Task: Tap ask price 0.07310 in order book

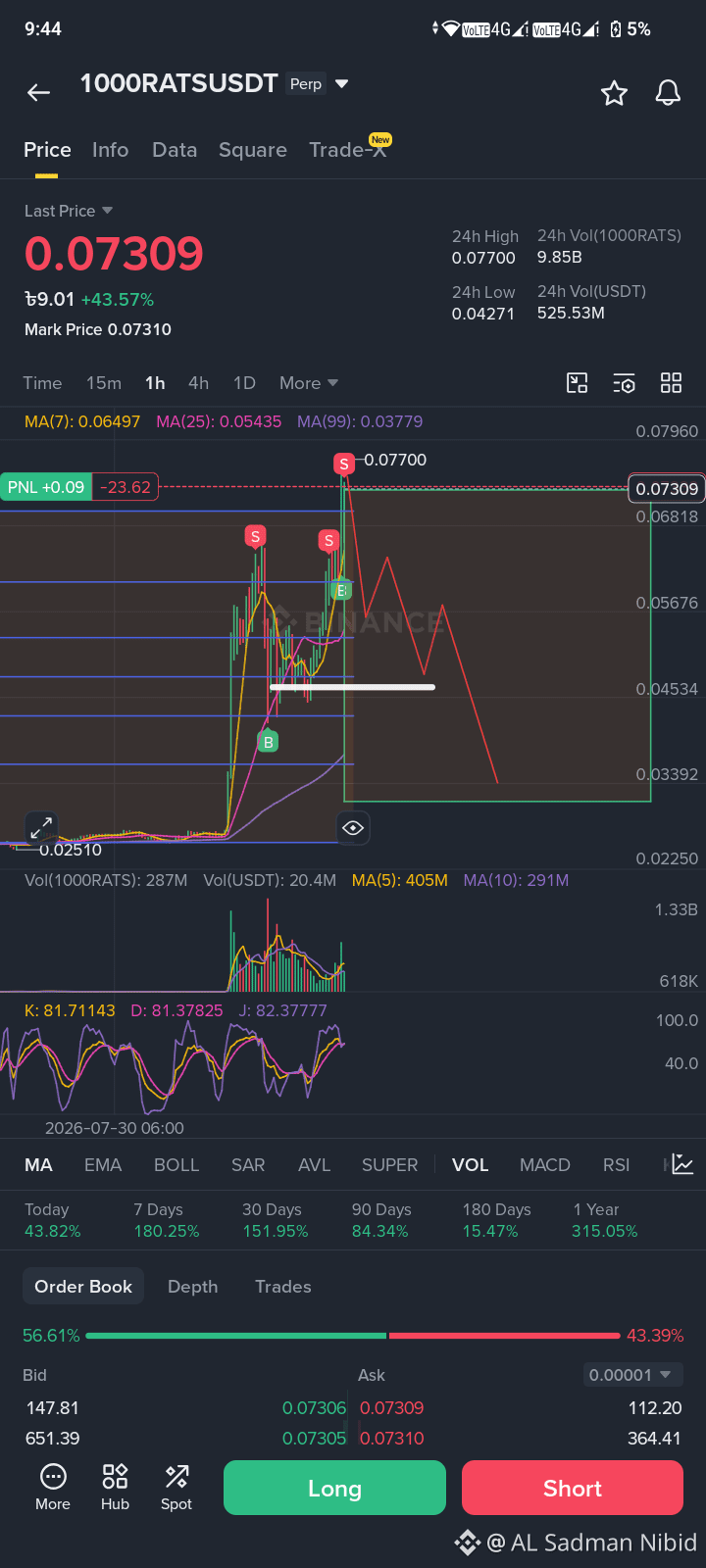Action: pos(392,1439)
